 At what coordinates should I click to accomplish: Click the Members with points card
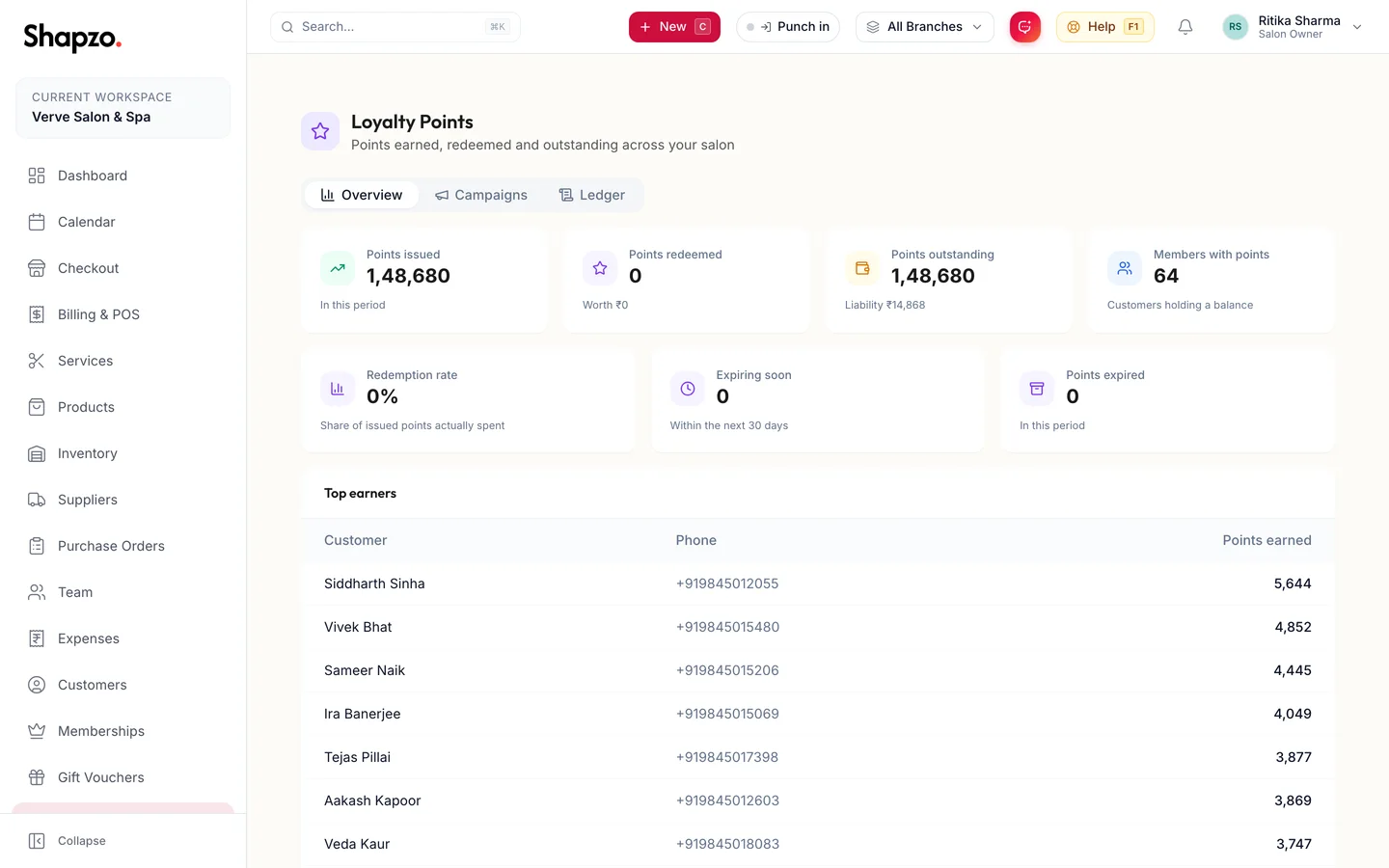point(1212,281)
